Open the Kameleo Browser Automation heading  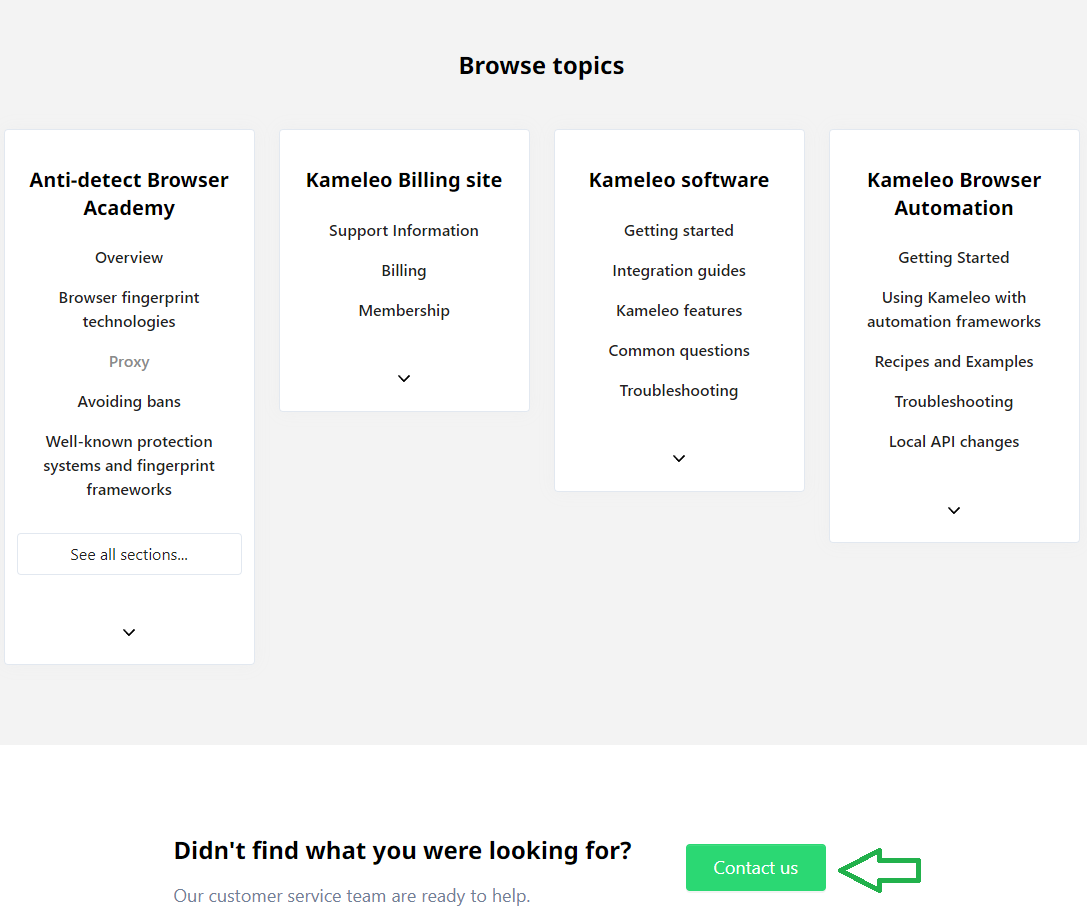click(954, 193)
